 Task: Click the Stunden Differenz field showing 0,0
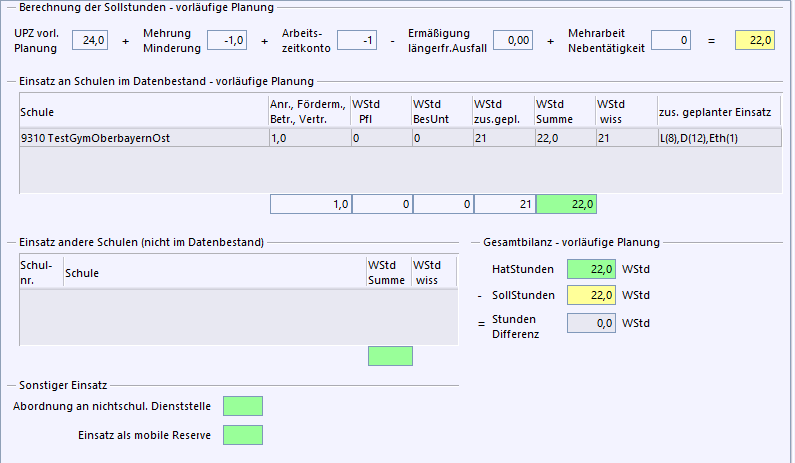pos(591,323)
